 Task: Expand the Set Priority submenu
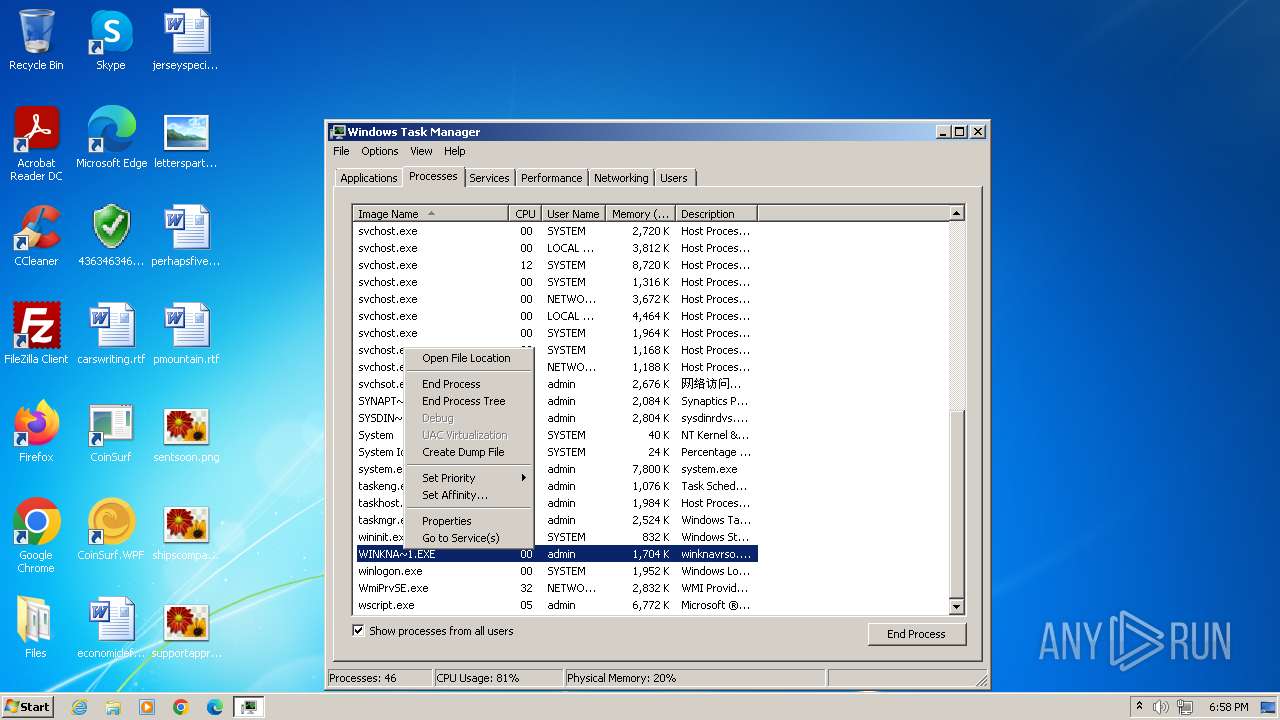(468, 478)
